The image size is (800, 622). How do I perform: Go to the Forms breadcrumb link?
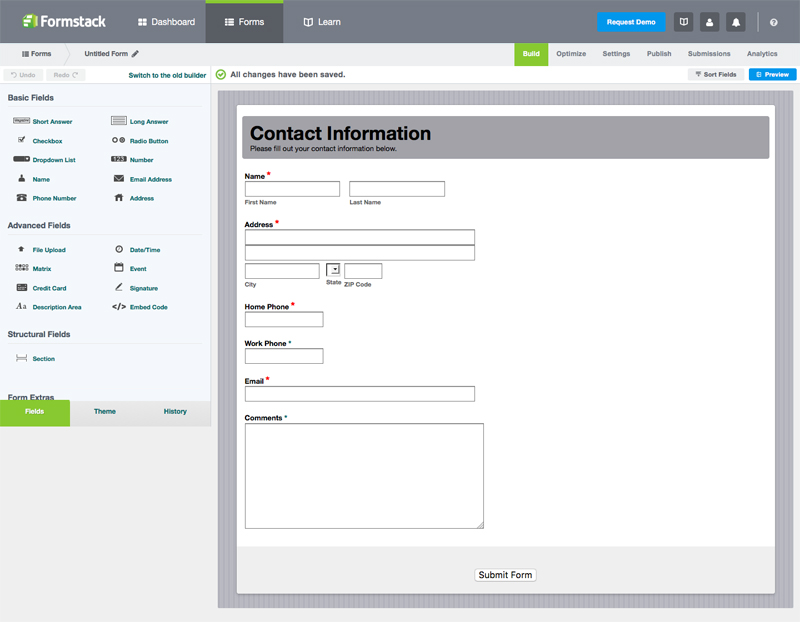pyautogui.click(x=36, y=54)
